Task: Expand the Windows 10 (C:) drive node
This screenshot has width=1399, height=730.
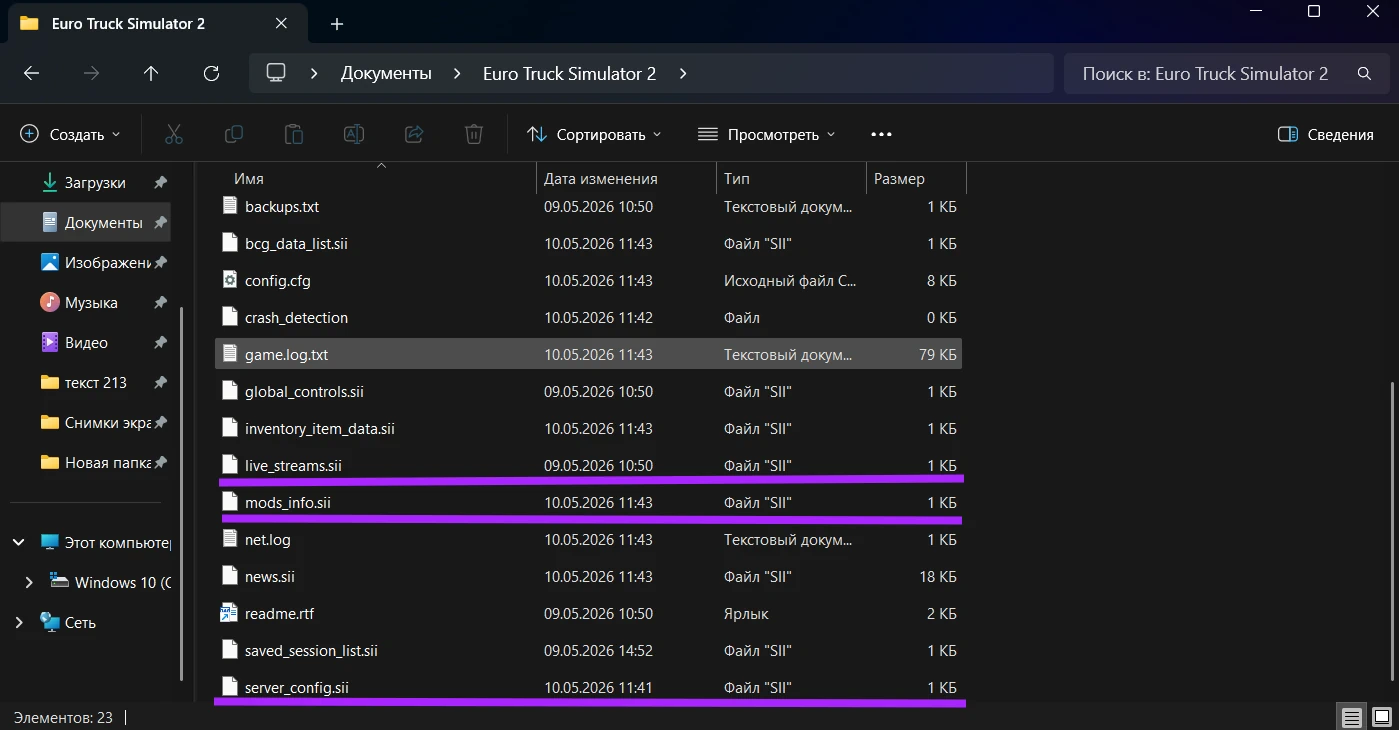Action: (28, 582)
